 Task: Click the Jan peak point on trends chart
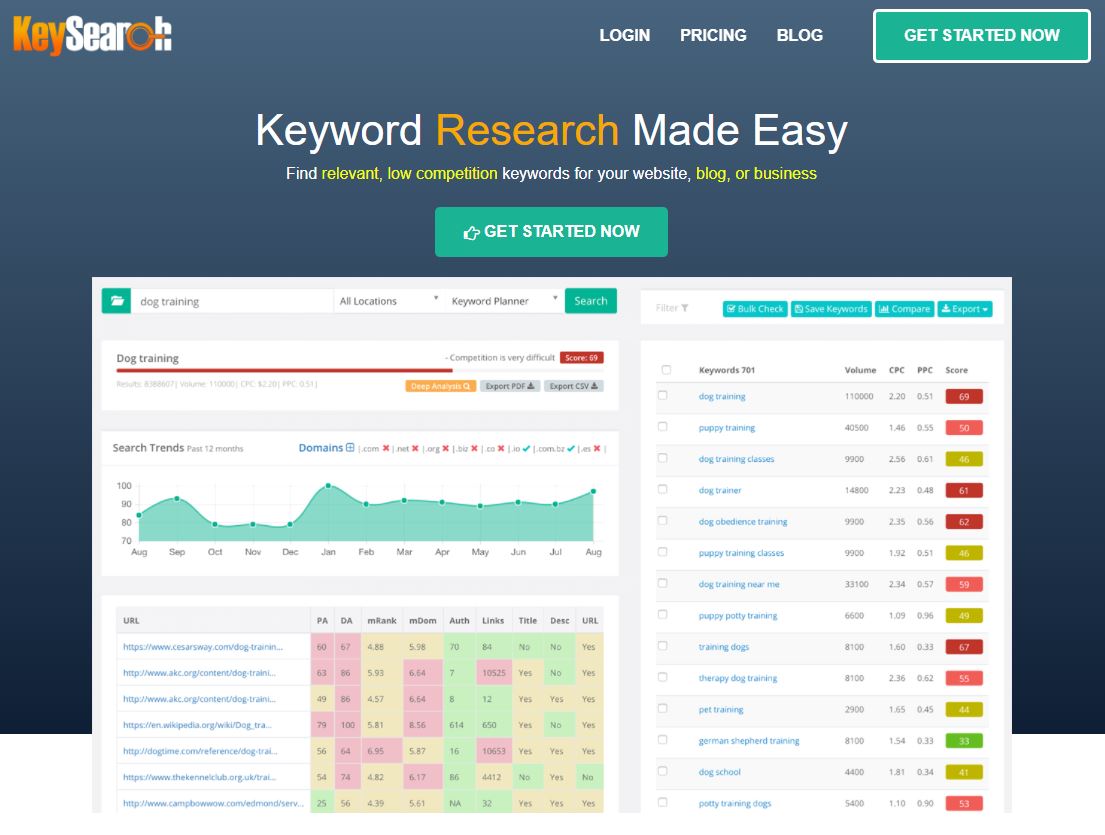[328, 485]
